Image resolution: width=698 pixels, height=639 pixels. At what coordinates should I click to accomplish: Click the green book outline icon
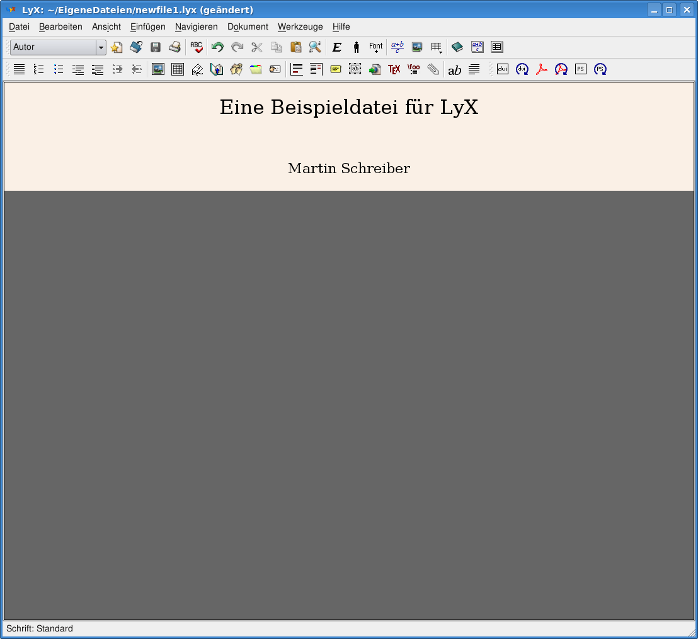457,47
